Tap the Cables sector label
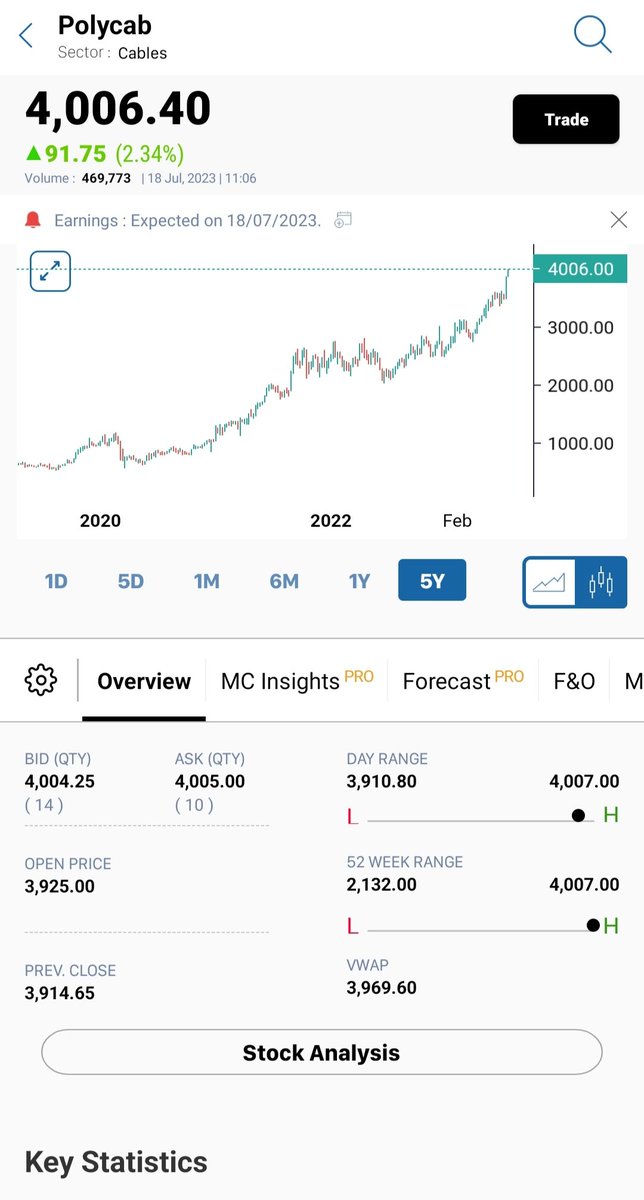 coord(143,53)
